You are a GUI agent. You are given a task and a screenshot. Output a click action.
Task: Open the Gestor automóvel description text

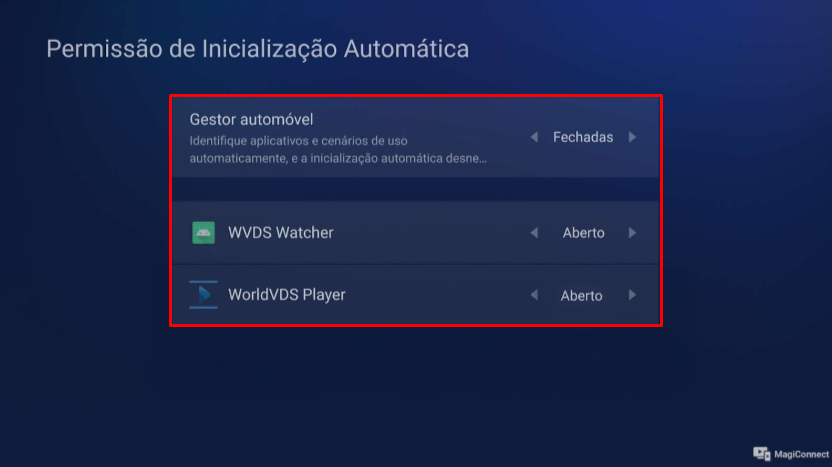pyautogui.click(x=338, y=150)
